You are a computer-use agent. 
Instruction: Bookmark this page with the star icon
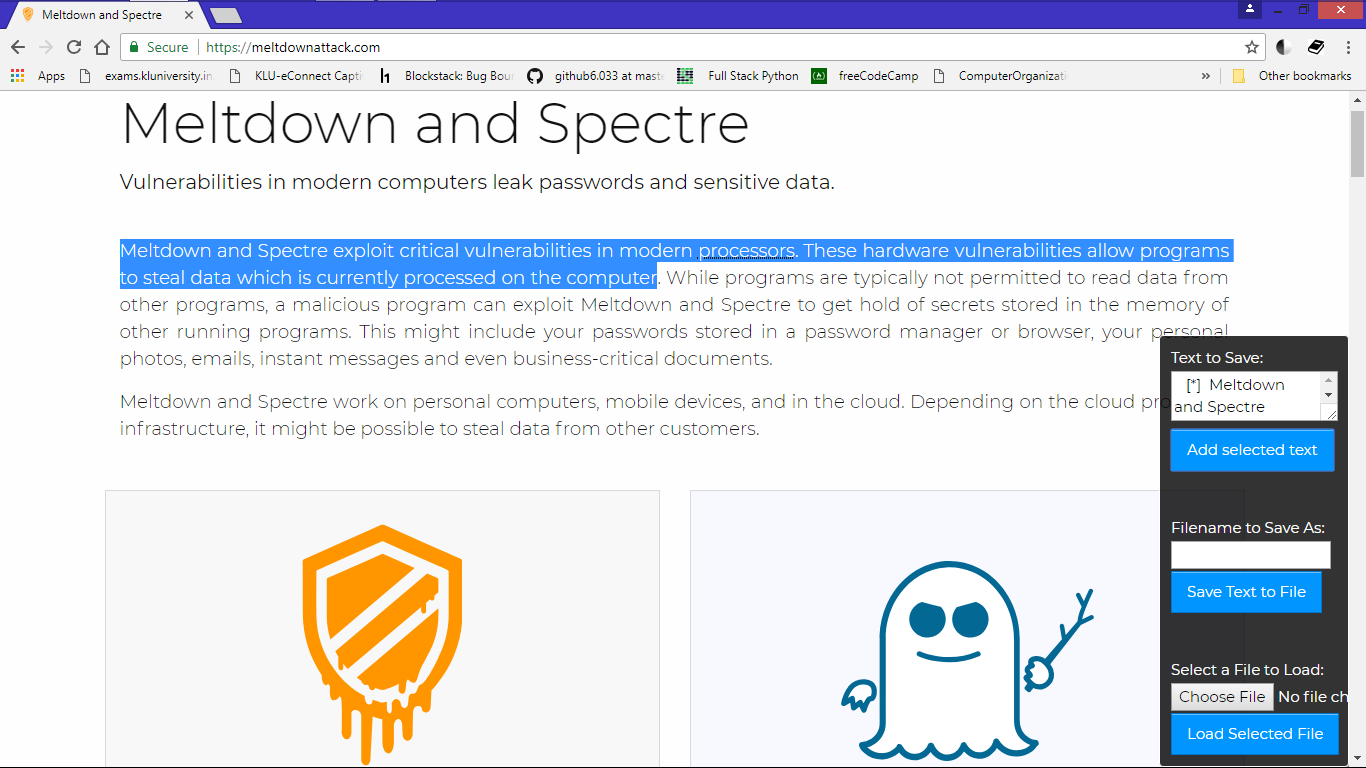[1251, 47]
